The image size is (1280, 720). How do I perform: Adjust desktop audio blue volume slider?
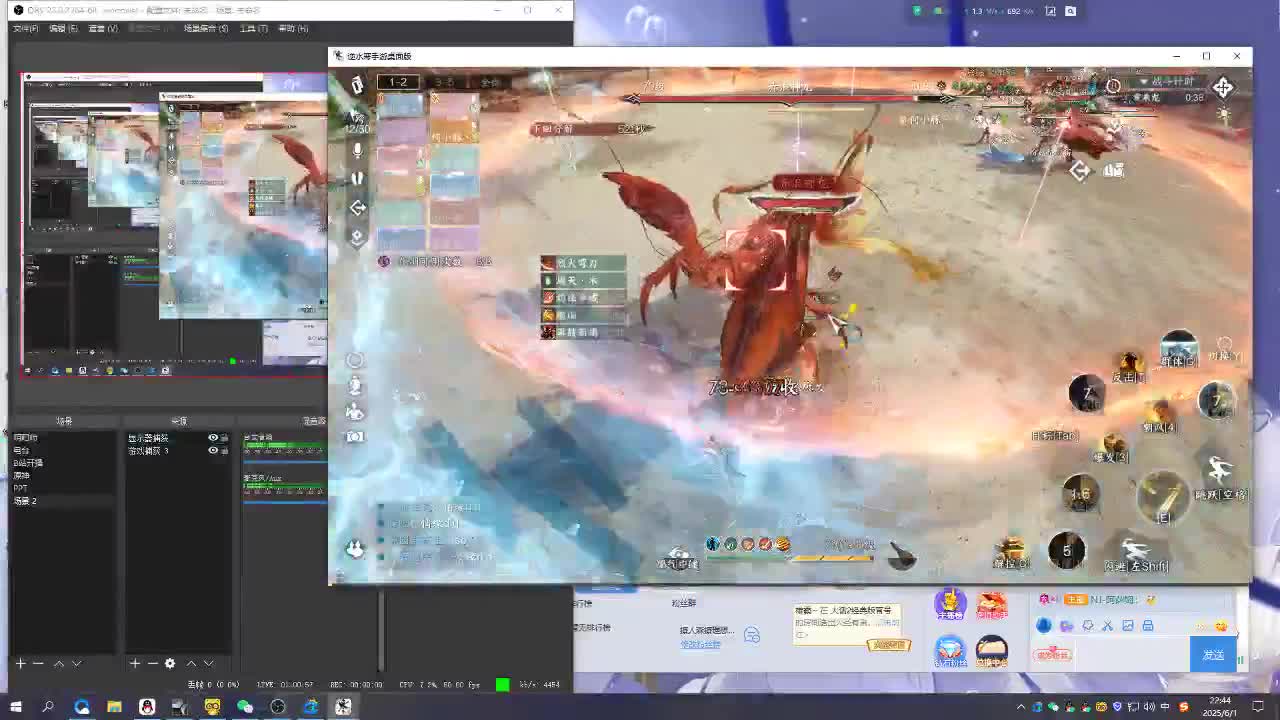pyautogui.click(x=285, y=462)
